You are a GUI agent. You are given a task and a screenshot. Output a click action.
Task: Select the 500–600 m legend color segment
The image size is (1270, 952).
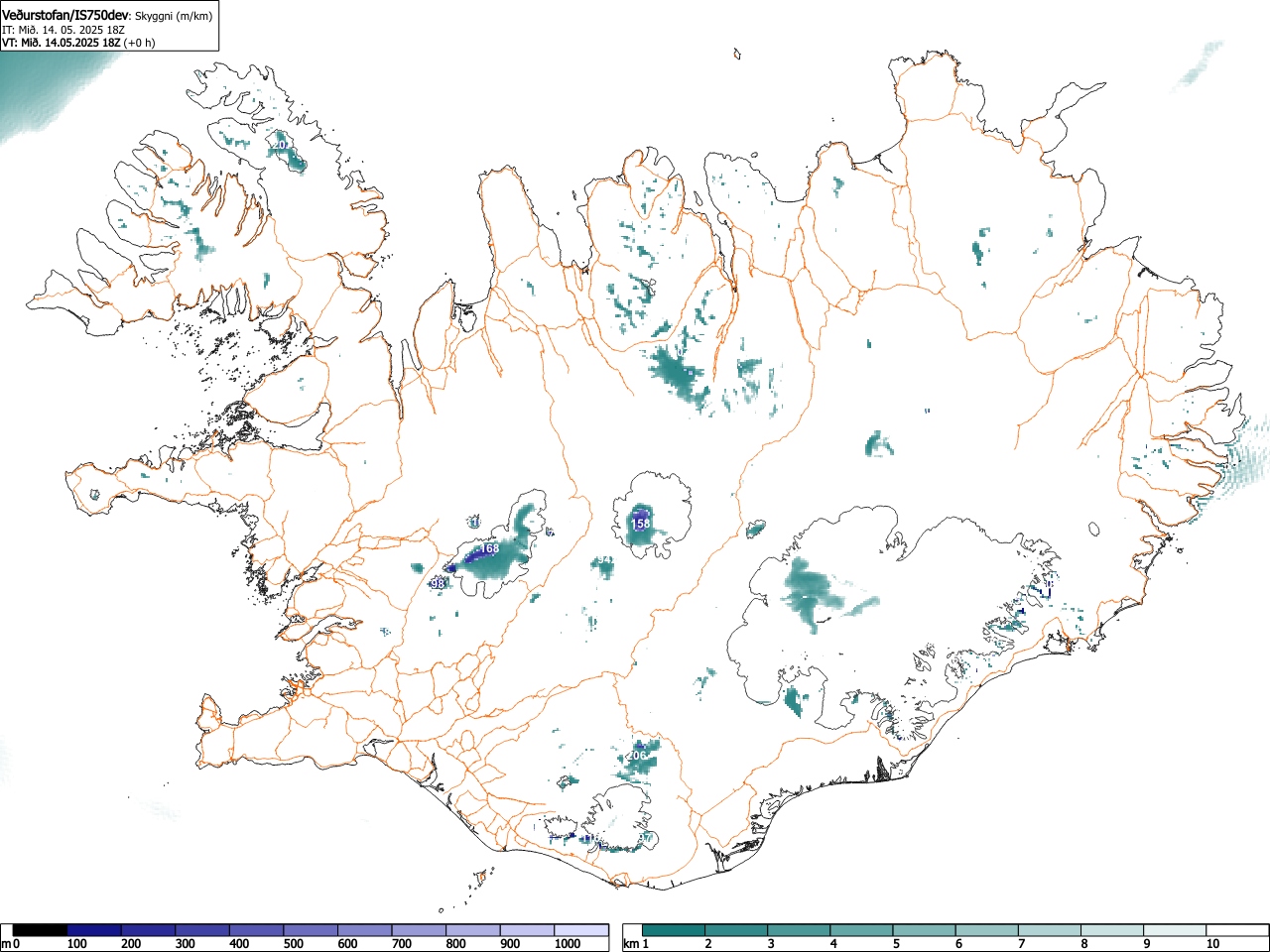coord(311,930)
